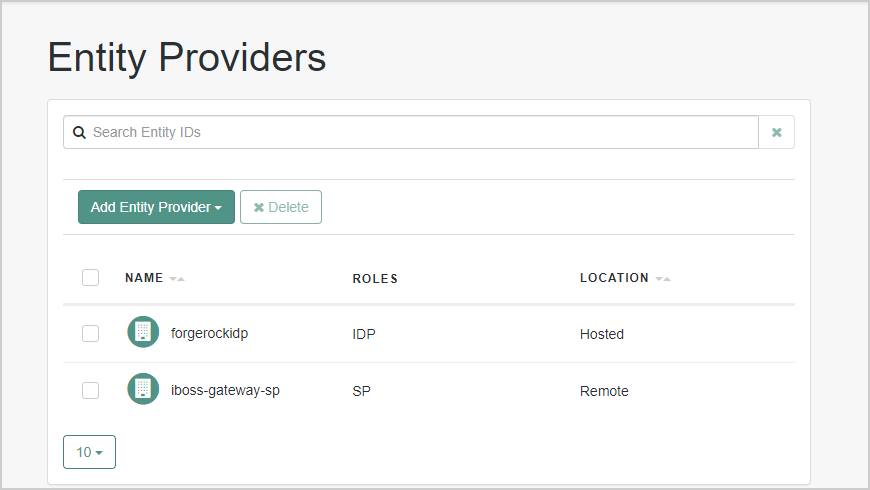Click the NAME column header

click(144, 278)
